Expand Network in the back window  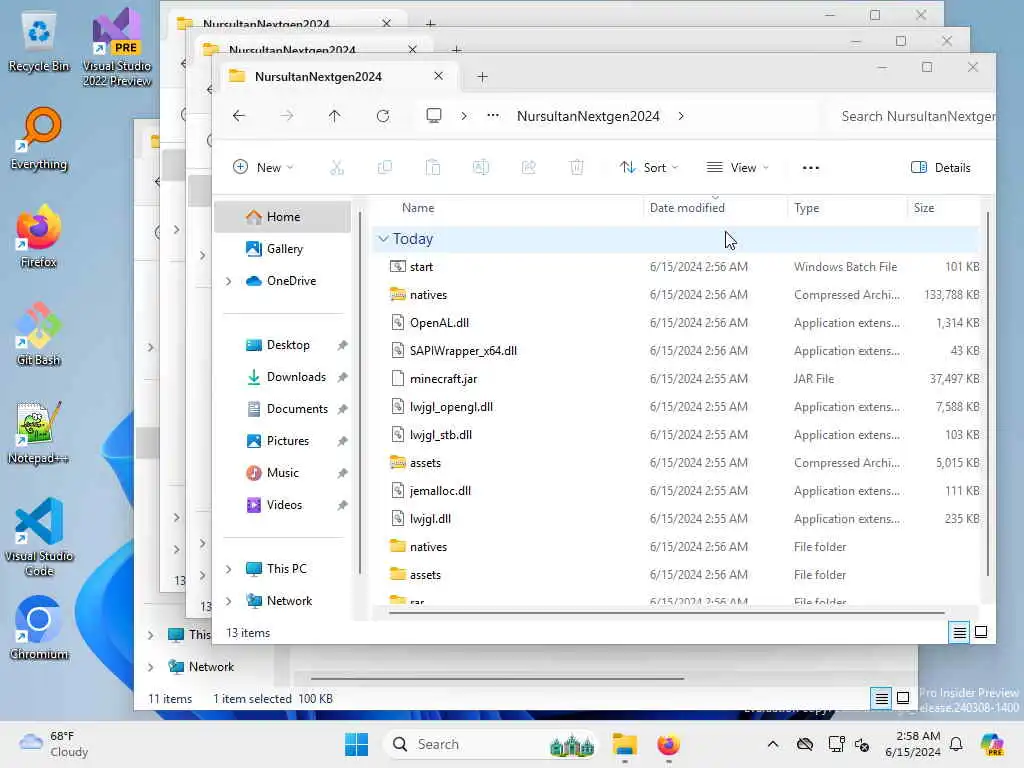click(151, 667)
